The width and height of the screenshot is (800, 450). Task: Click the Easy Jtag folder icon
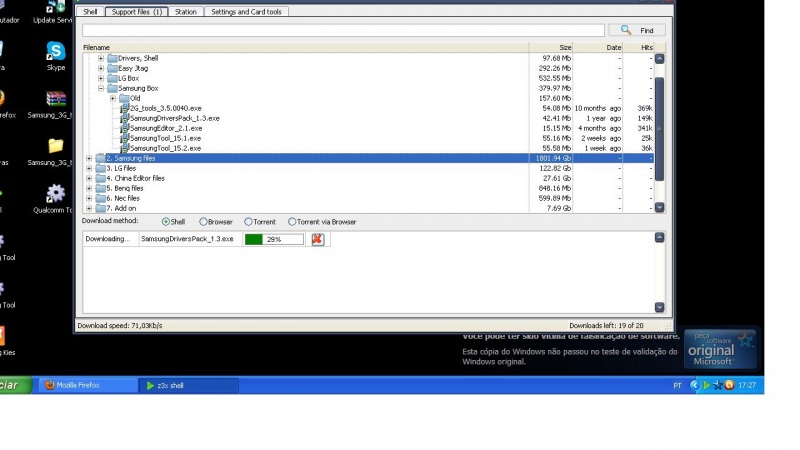tap(112, 68)
